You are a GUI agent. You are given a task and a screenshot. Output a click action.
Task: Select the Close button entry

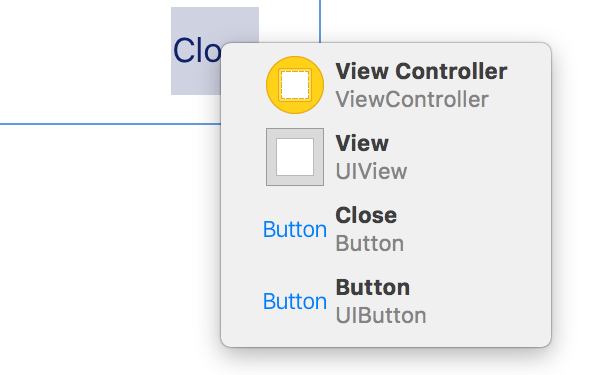[386, 229]
